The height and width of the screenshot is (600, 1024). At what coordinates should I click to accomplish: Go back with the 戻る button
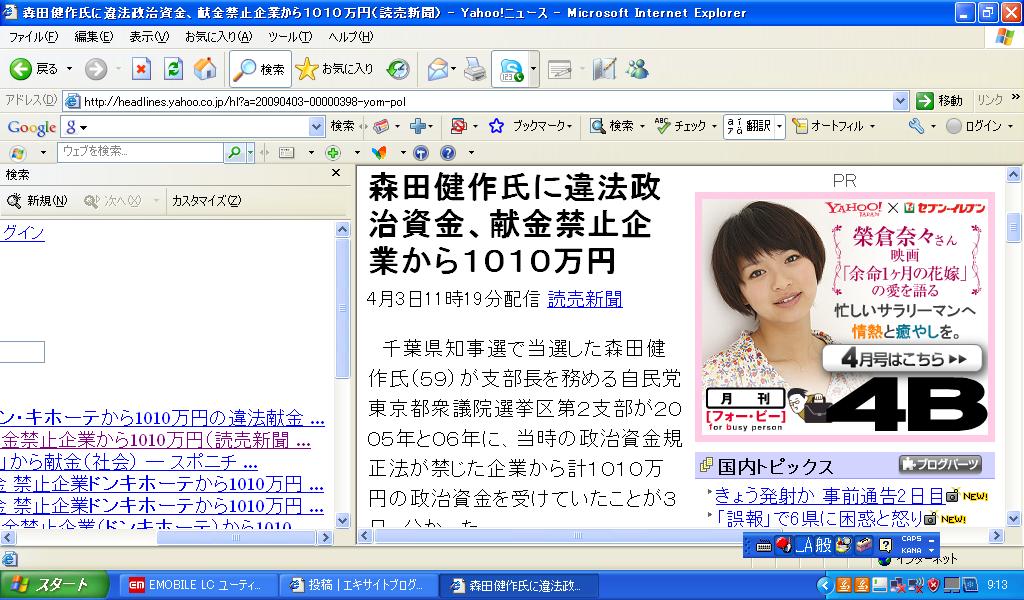coord(34,69)
